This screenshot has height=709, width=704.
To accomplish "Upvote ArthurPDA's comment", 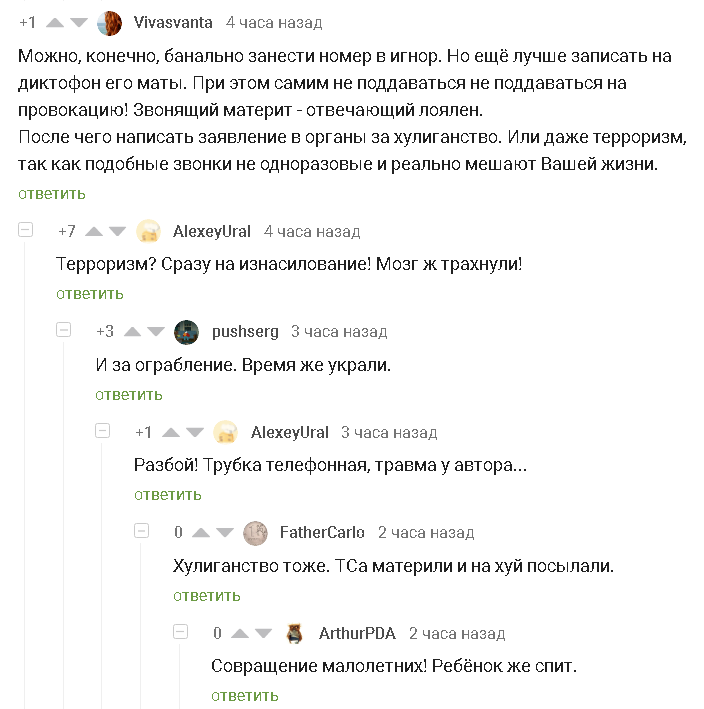I will (240, 633).
